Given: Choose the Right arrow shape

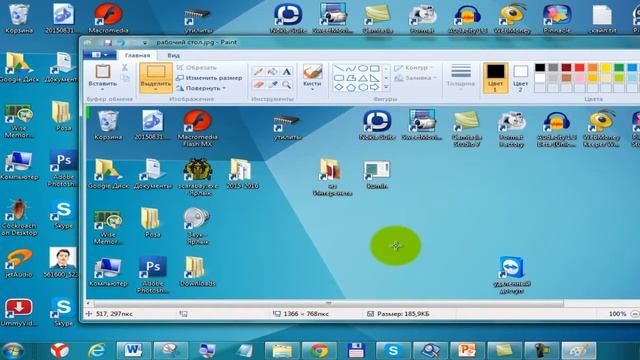Looking at the screenshot, I should (374, 87).
